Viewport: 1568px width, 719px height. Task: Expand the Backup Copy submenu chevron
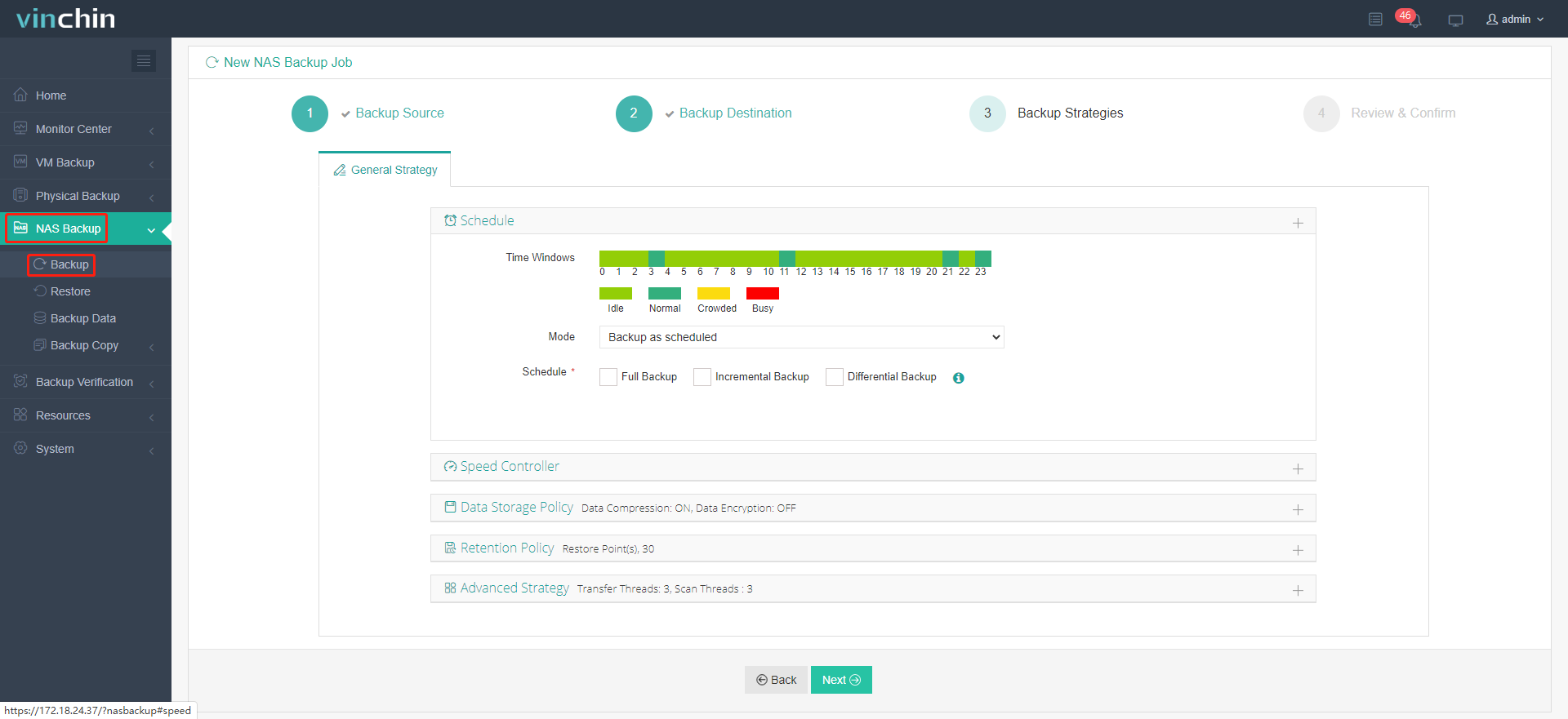tap(152, 347)
